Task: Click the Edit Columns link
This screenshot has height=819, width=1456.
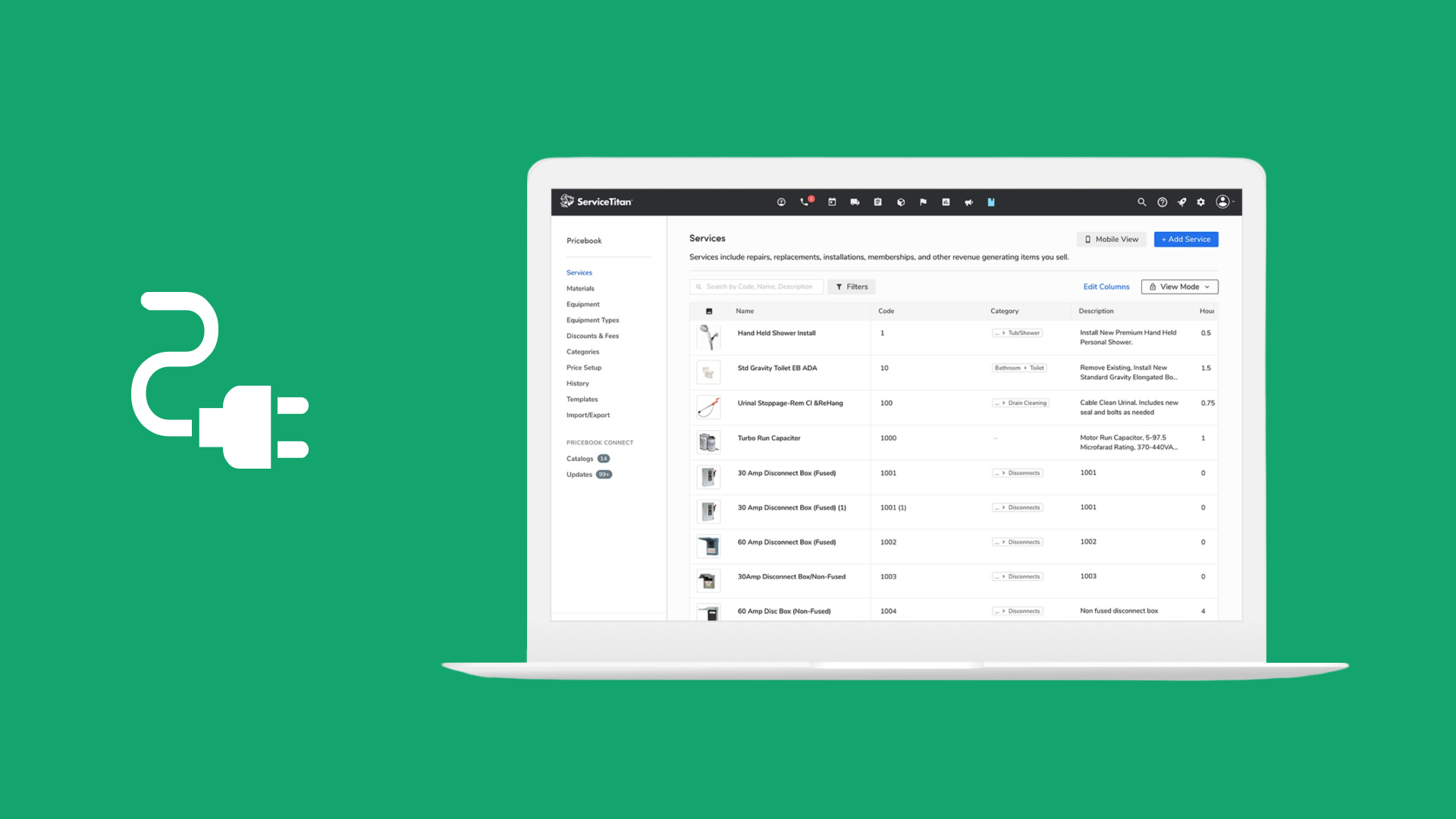Action: click(x=1106, y=287)
